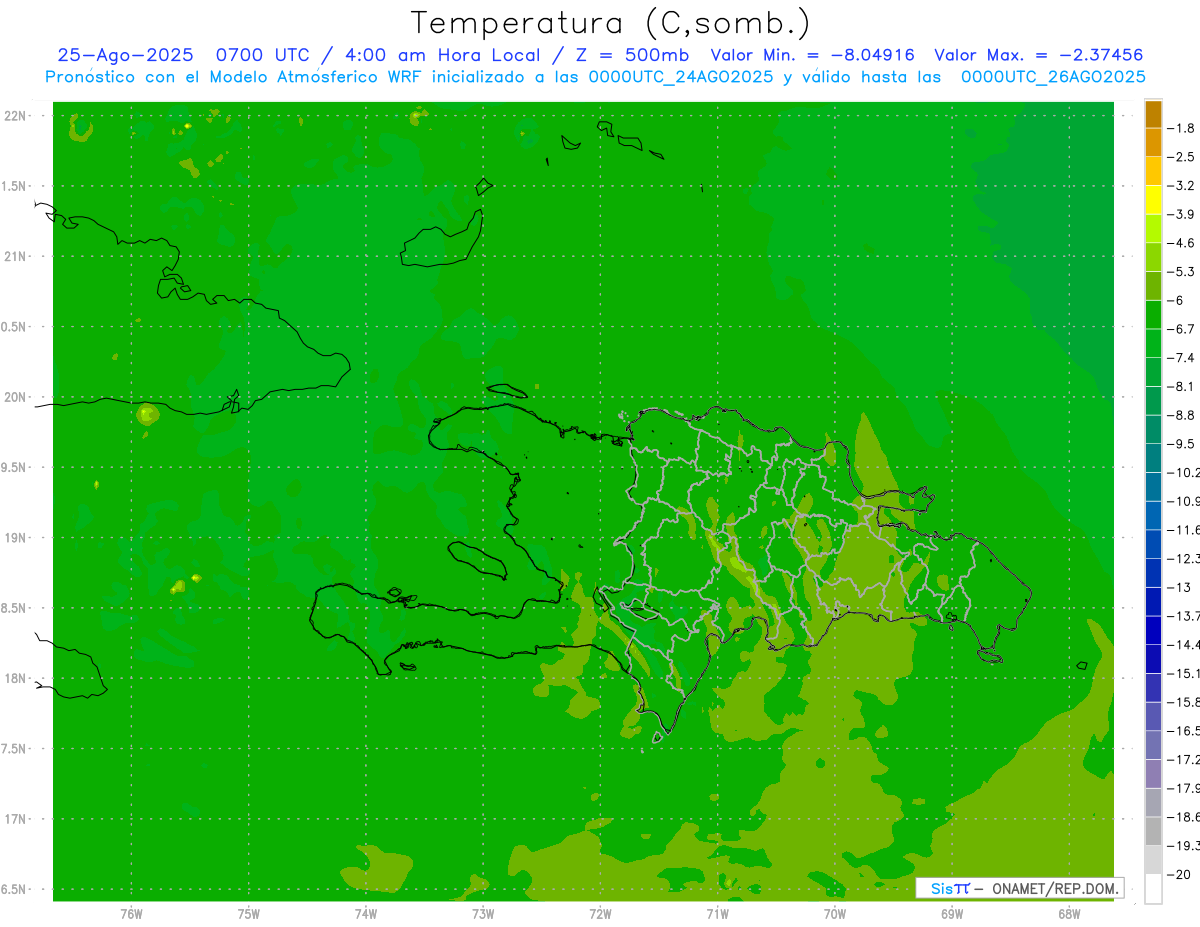Click the "72W" longitude axis label
This screenshot has height=927, width=1200.
(x=600, y=914)
